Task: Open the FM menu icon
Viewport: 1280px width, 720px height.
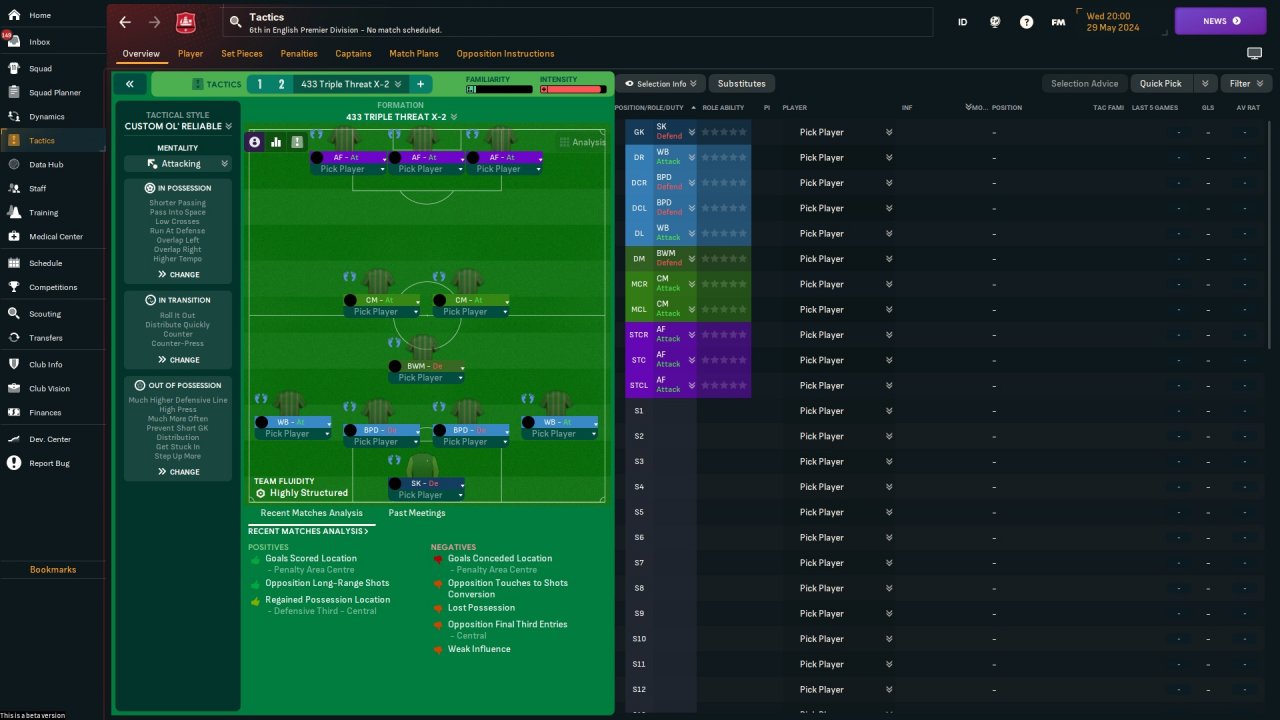Action: pyautogui.click(x=1058, y=22)
